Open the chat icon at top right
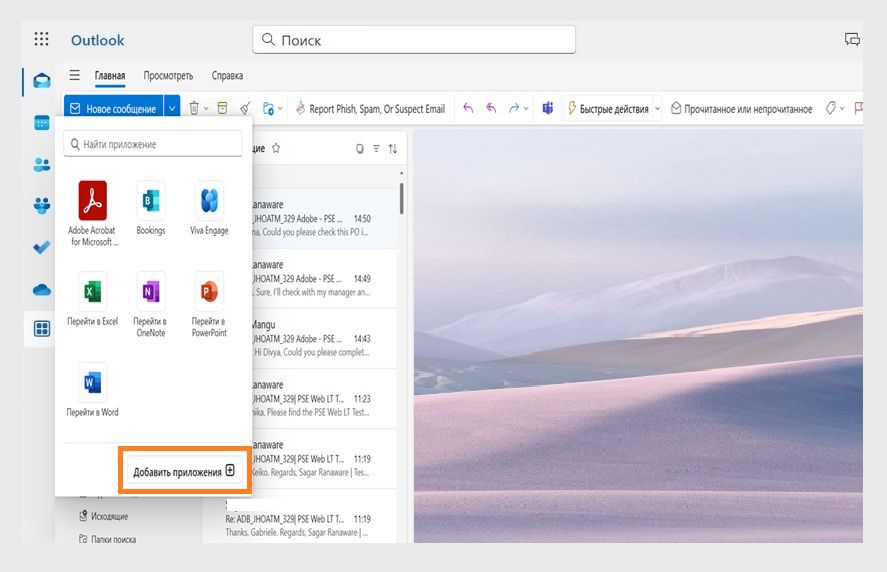This screenshot has height=572, width=887. [x=852, y=39]
